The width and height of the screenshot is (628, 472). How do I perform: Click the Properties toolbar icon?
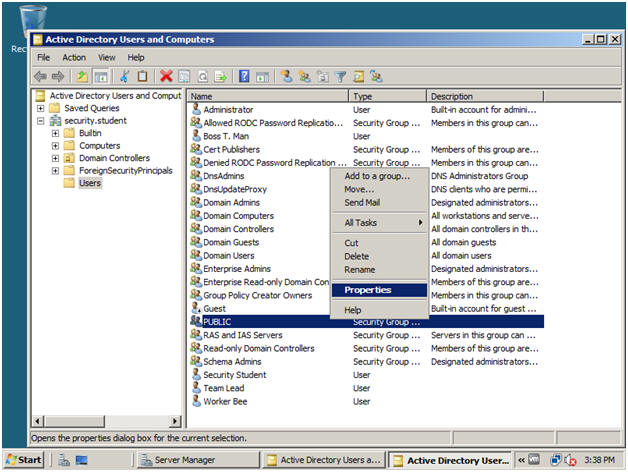coord(184,76)
